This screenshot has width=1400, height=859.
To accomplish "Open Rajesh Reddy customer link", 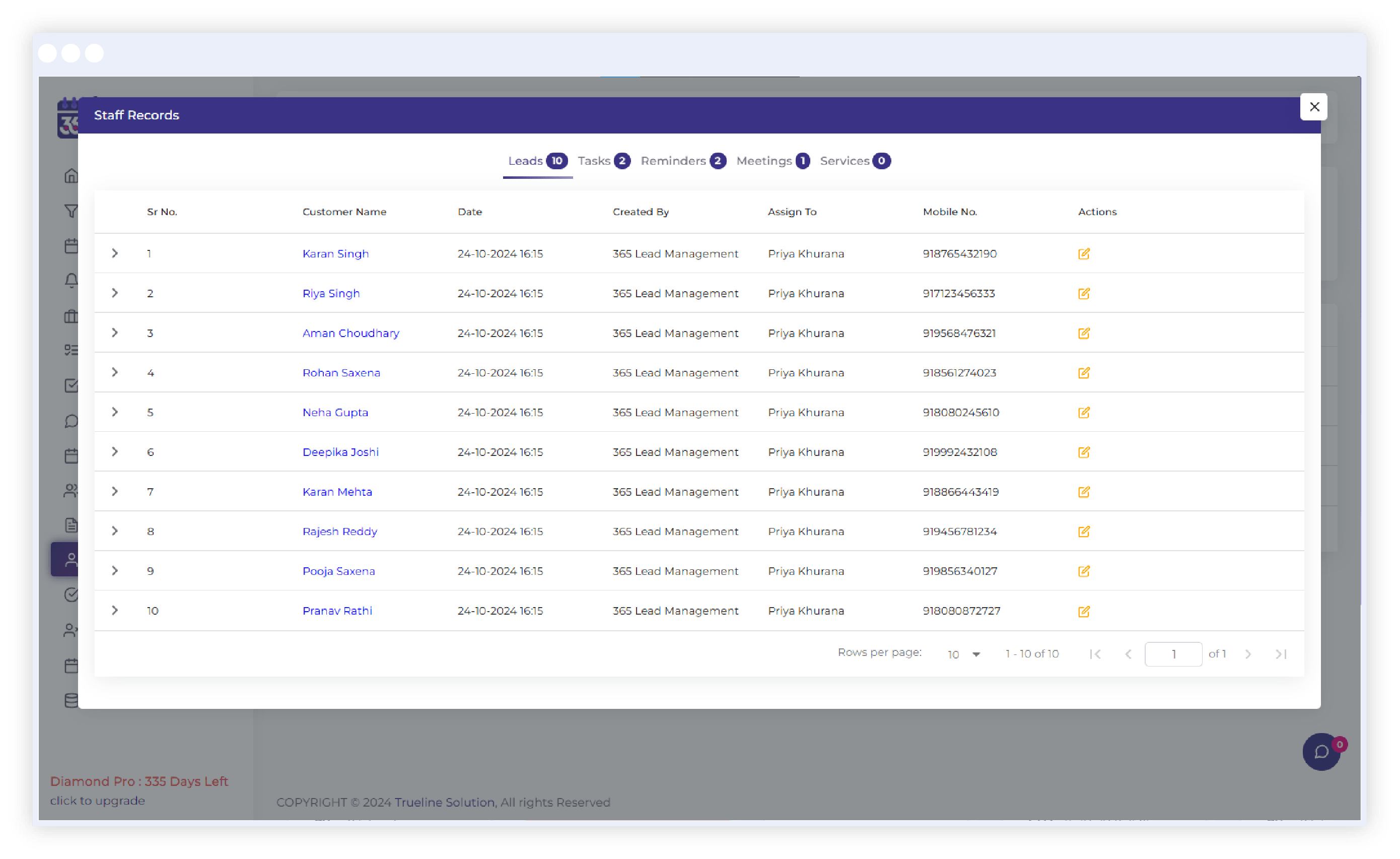I will pos(340,532).
